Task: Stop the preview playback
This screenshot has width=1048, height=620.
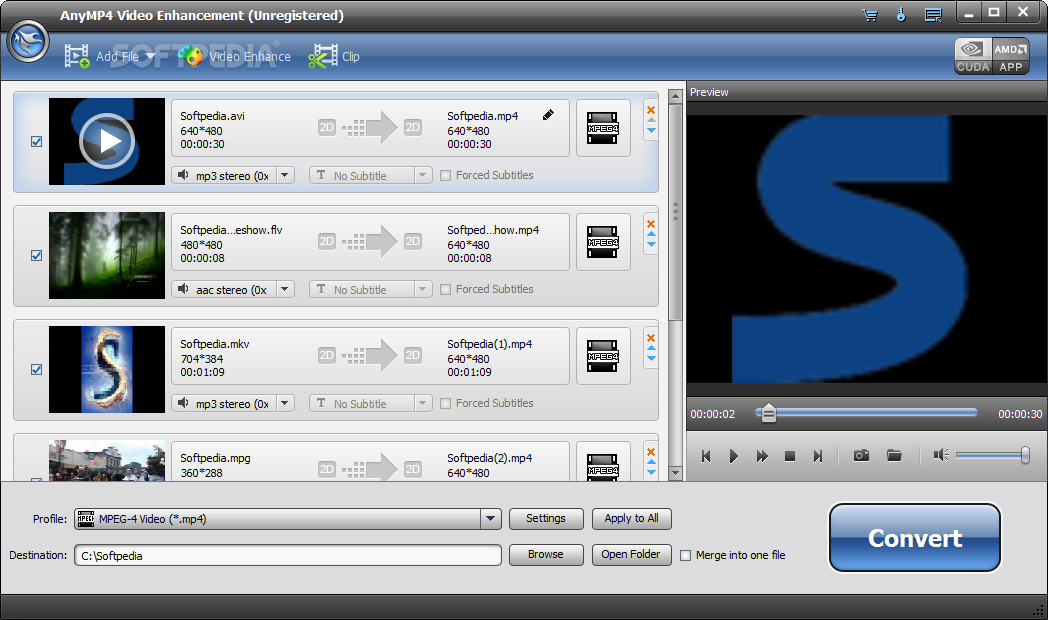Action: click(x=790, y=456)
